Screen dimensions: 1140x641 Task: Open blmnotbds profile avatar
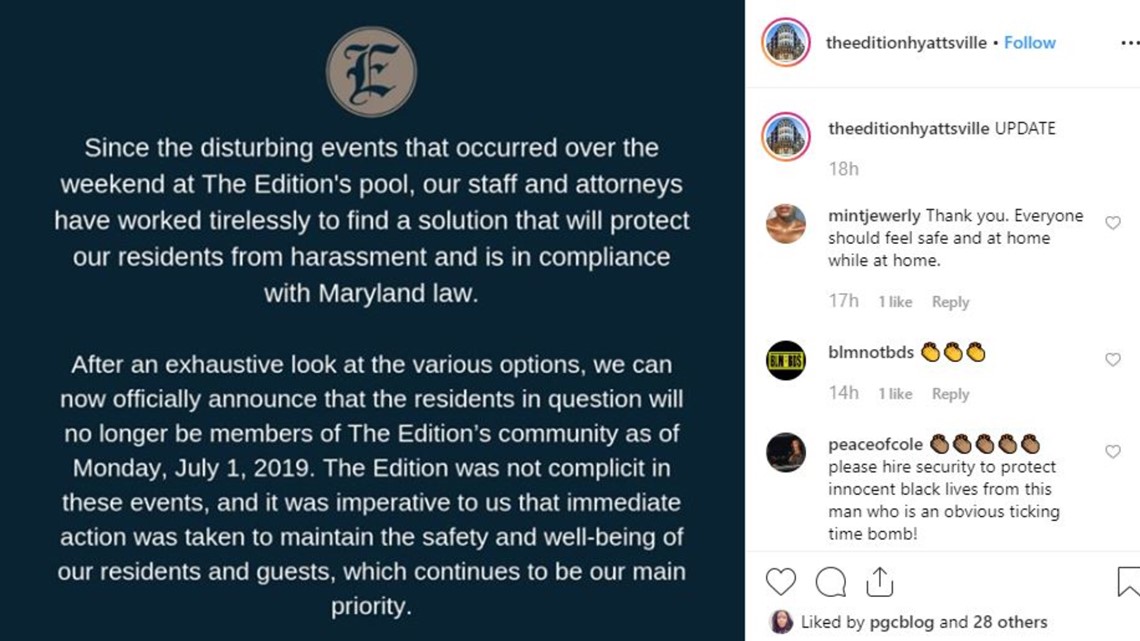click(786, 360)
